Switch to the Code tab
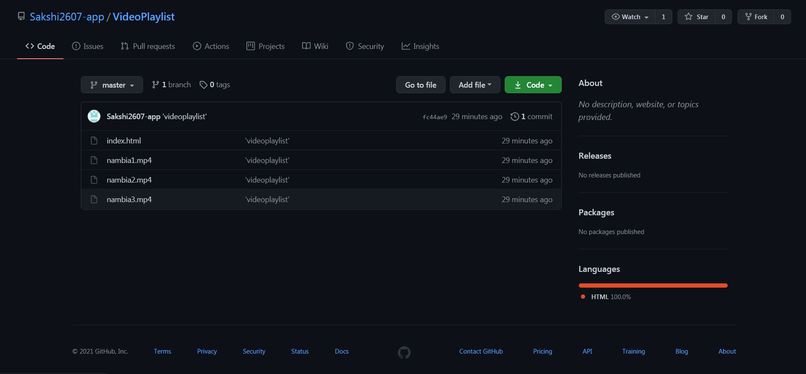The width and height of the screenshot is (806, 374). pyautogui.click(x=40, y=46)
